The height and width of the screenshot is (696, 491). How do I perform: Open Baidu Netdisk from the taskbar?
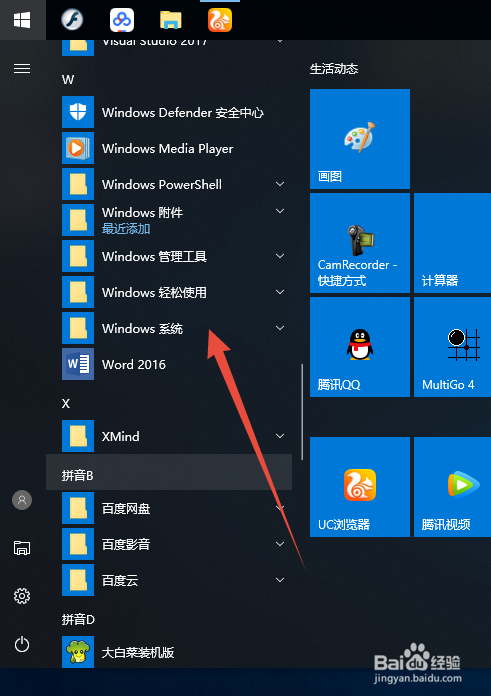coord(122,20)
